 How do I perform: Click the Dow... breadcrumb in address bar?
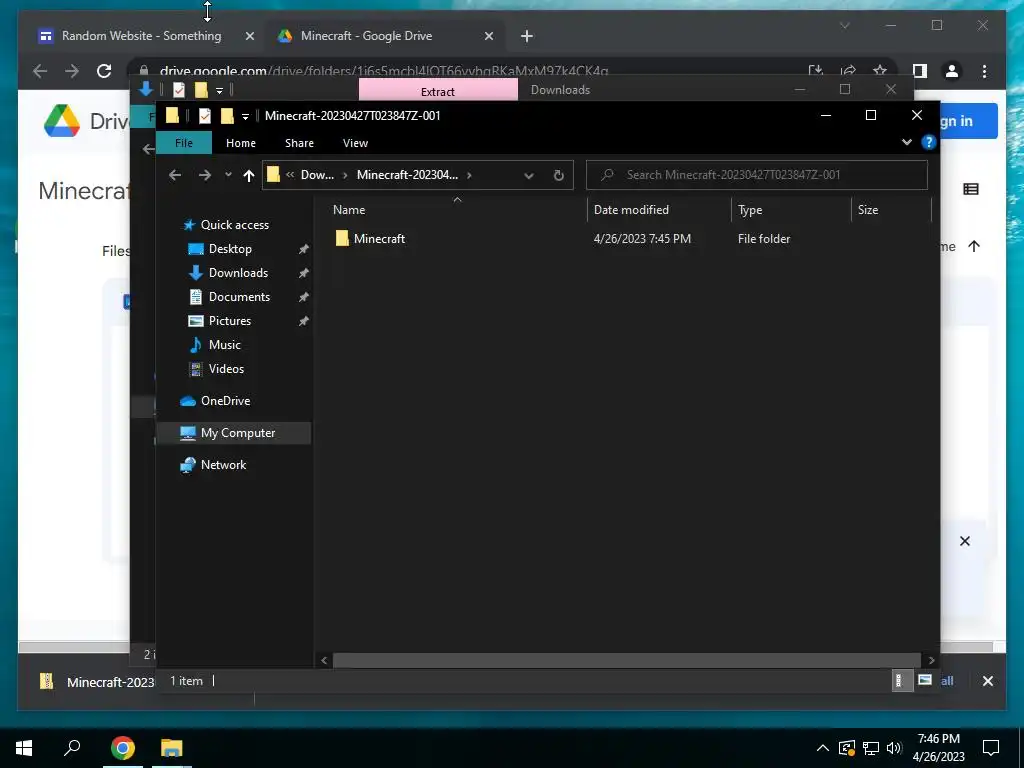click(317, 175)
